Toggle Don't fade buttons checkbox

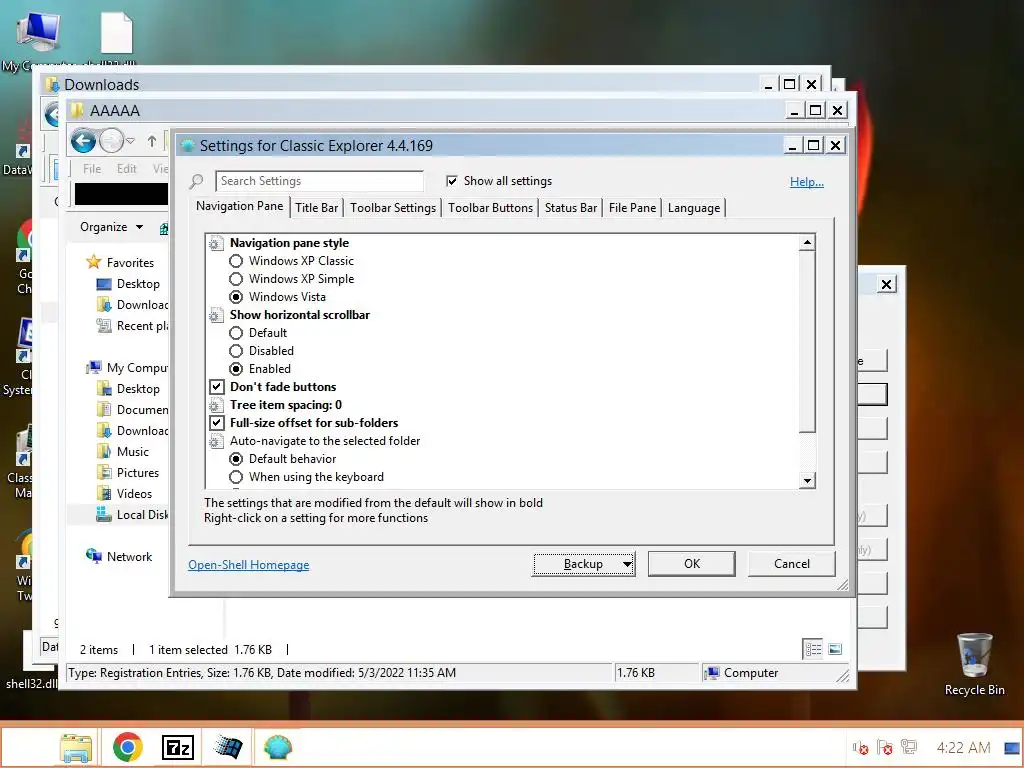[x=217, y=387]
